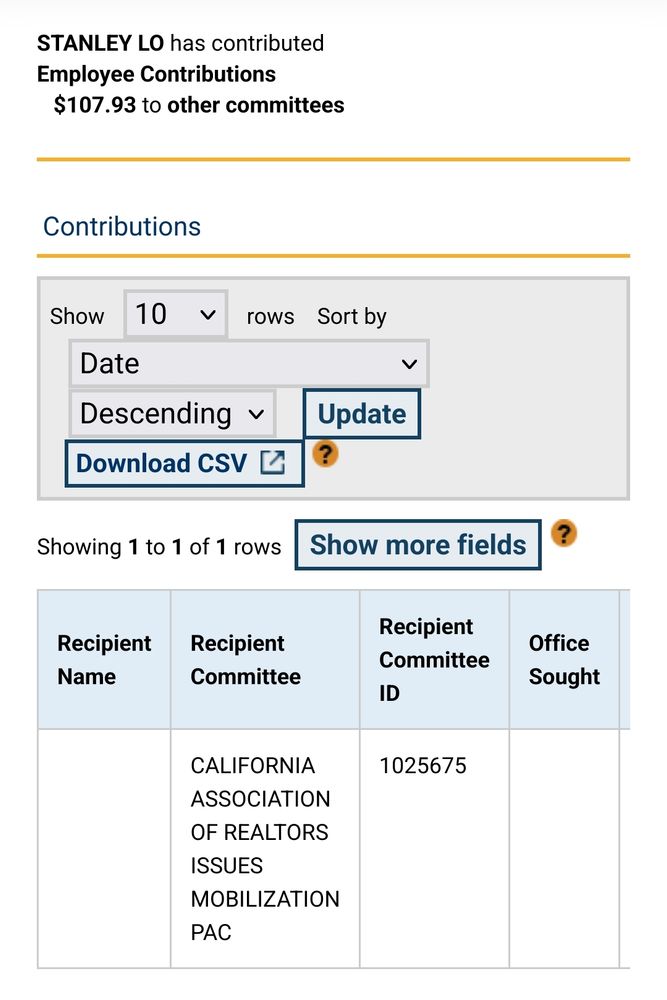Click the help icon beside Download CSV
Image resolution: width=667 pixels, height=1000 pixels.
pyautogui.click(x=325, y=453)
